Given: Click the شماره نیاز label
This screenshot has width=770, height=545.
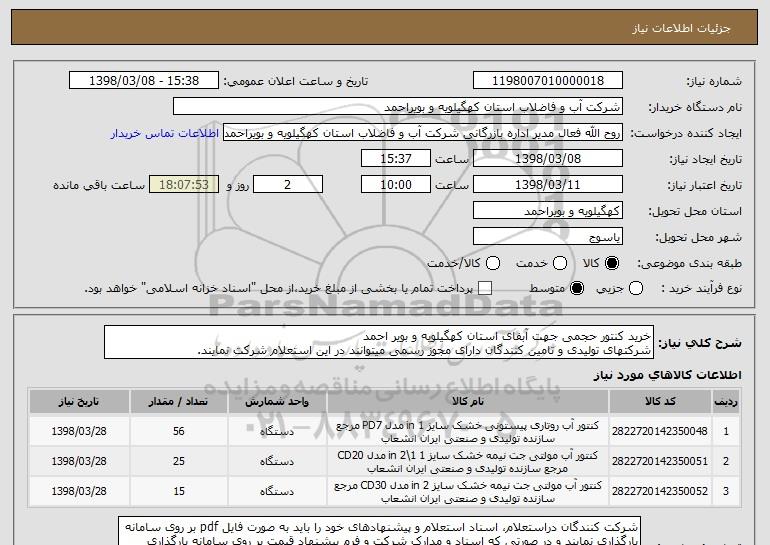Looking at the screenshot, I should coord(714,81).
